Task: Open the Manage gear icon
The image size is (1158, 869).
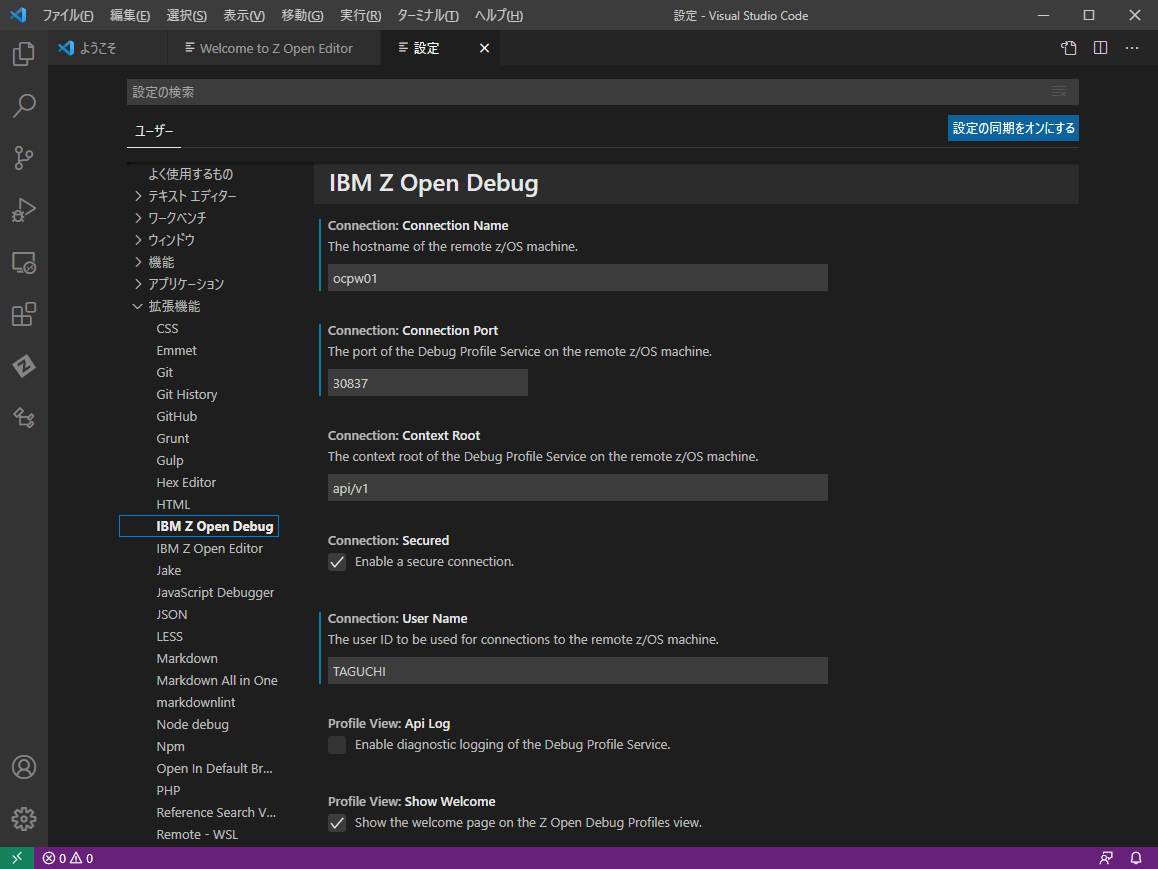Action: [24, 819]
